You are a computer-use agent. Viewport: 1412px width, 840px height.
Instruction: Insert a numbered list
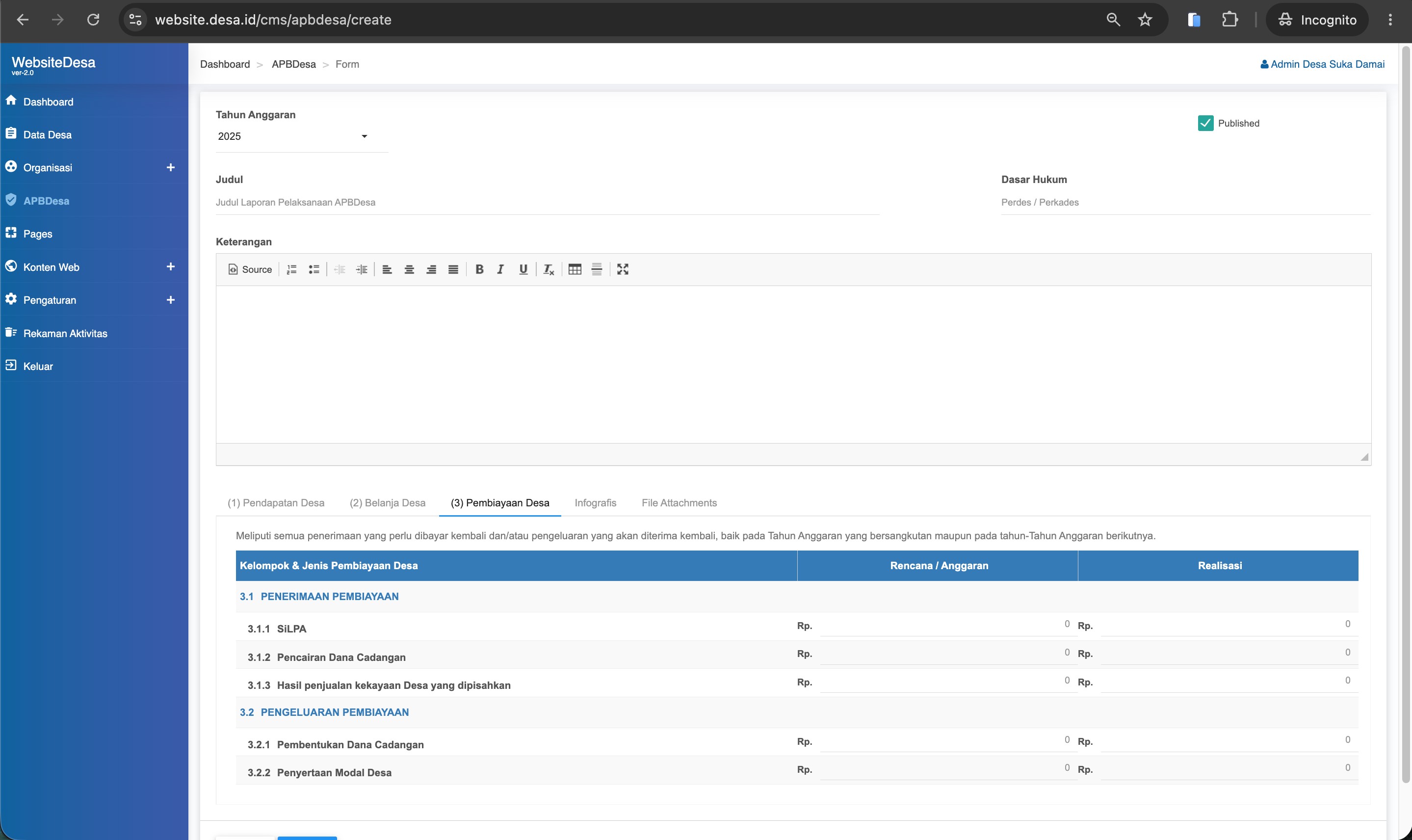pyautogui.click(x=291, y=269)
